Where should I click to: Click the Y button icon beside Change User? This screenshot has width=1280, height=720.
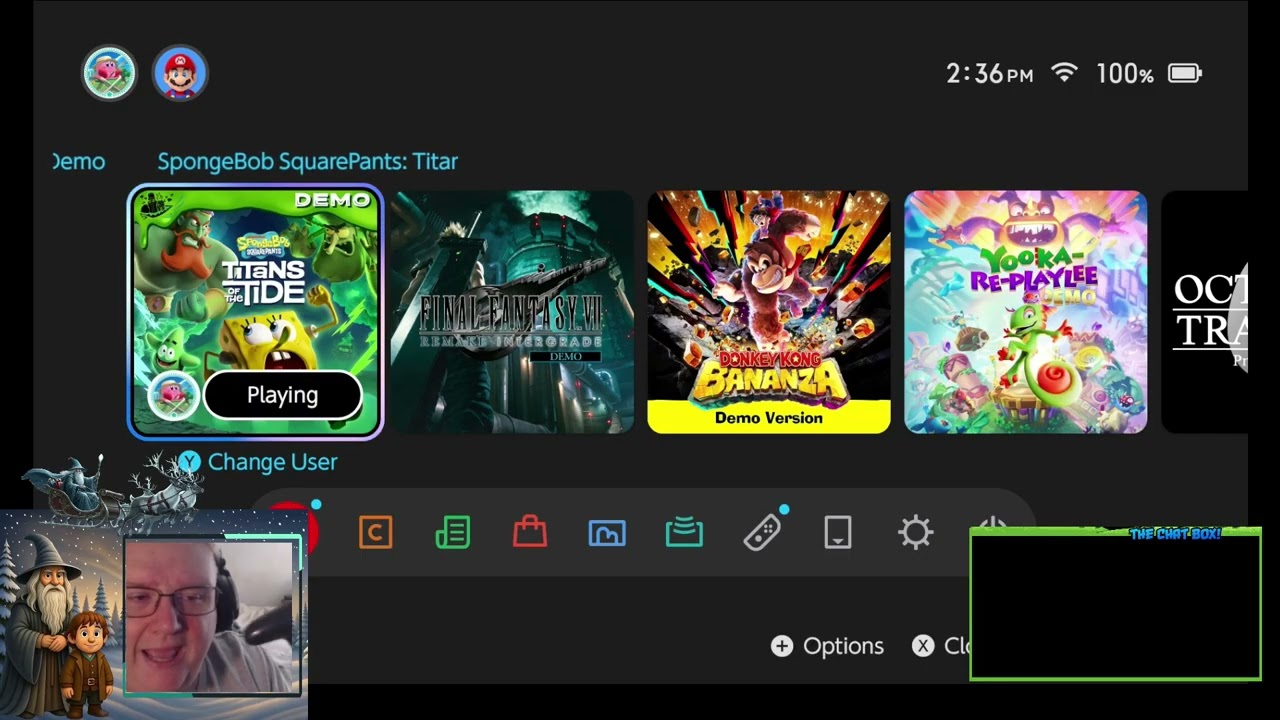[190, 462]
